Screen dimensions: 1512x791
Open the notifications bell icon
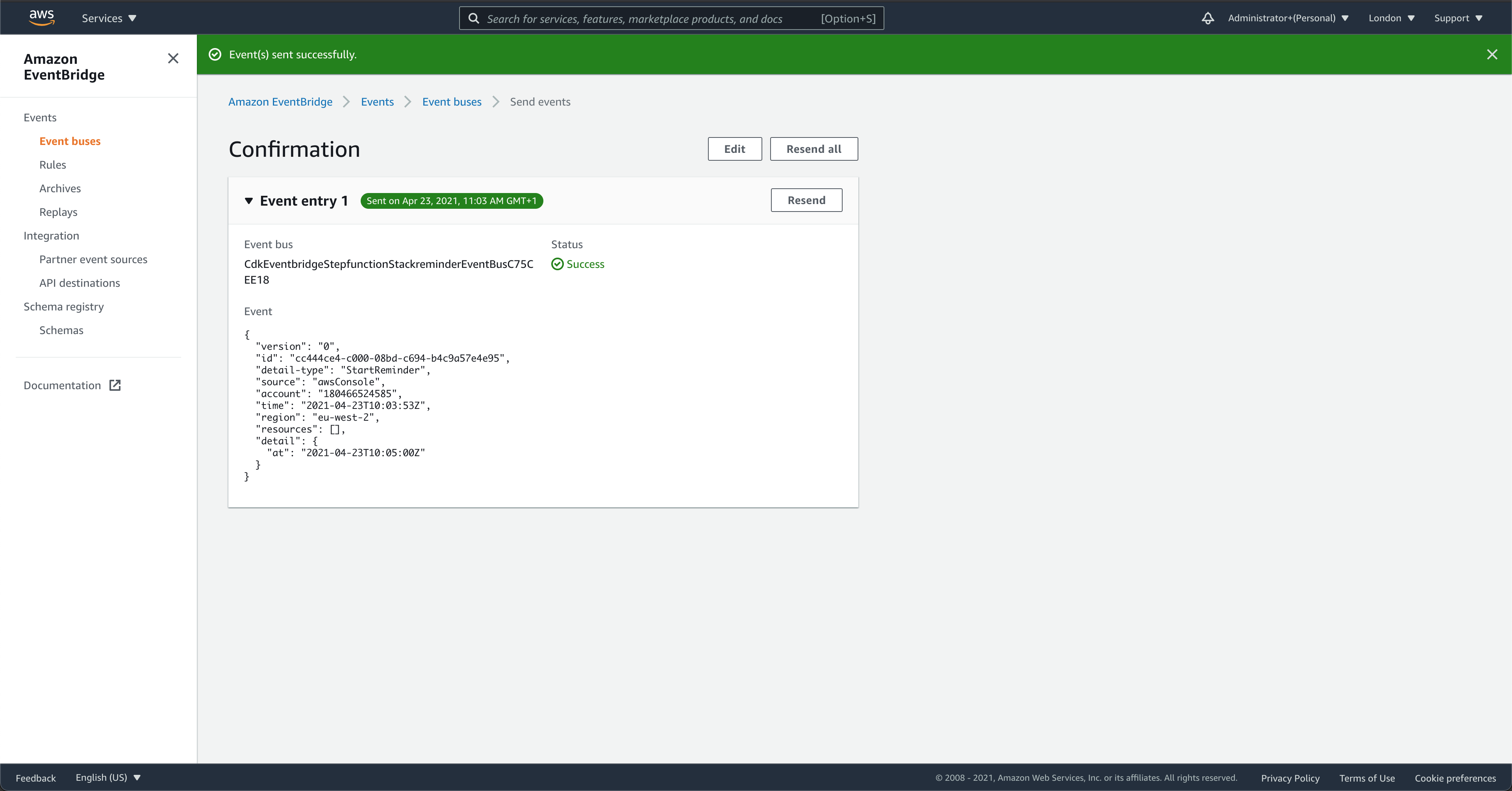click(x=1207, y=18)
